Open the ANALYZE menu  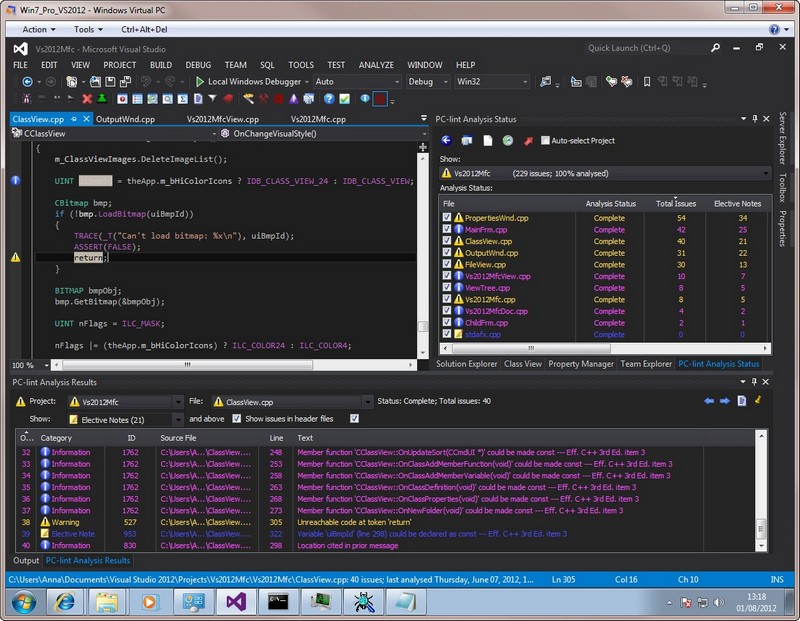click(x=376, y=65)
